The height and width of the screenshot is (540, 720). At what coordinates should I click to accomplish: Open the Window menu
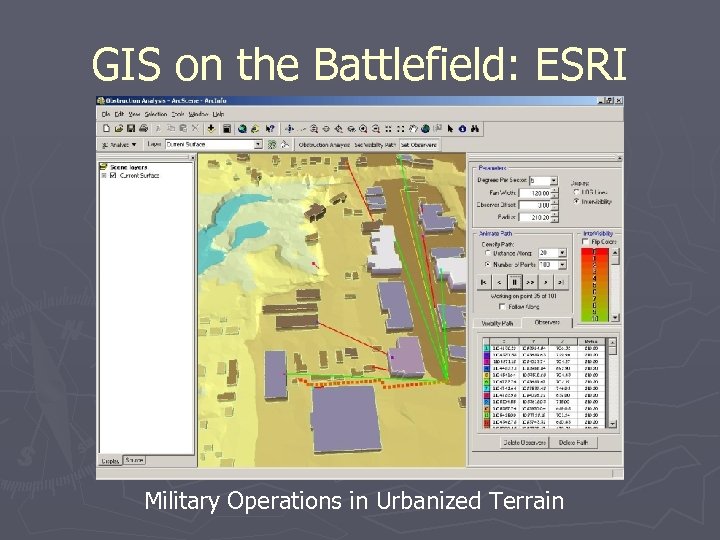(198, 114)
